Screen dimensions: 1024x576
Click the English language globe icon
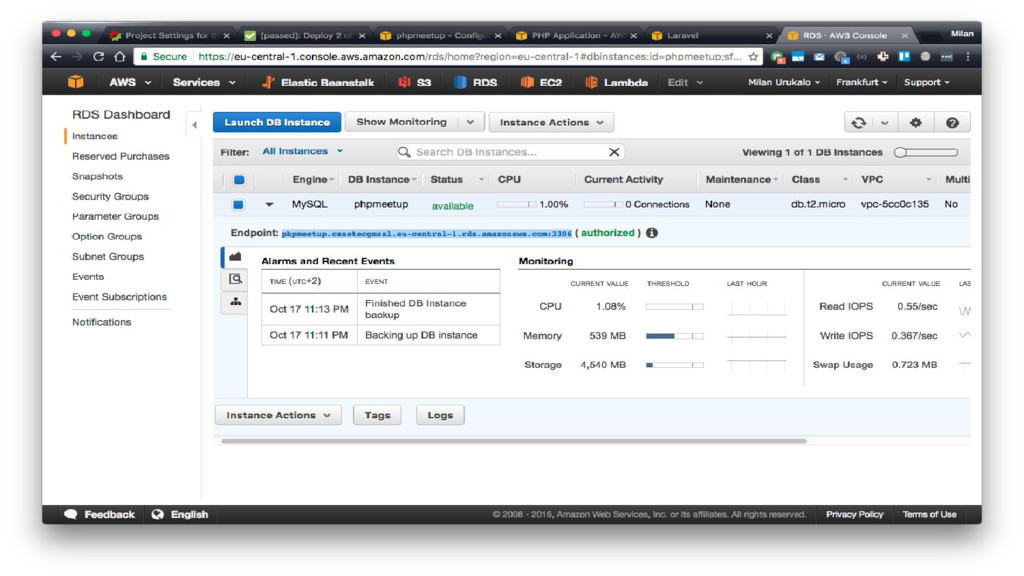click(x=157, y=514)
